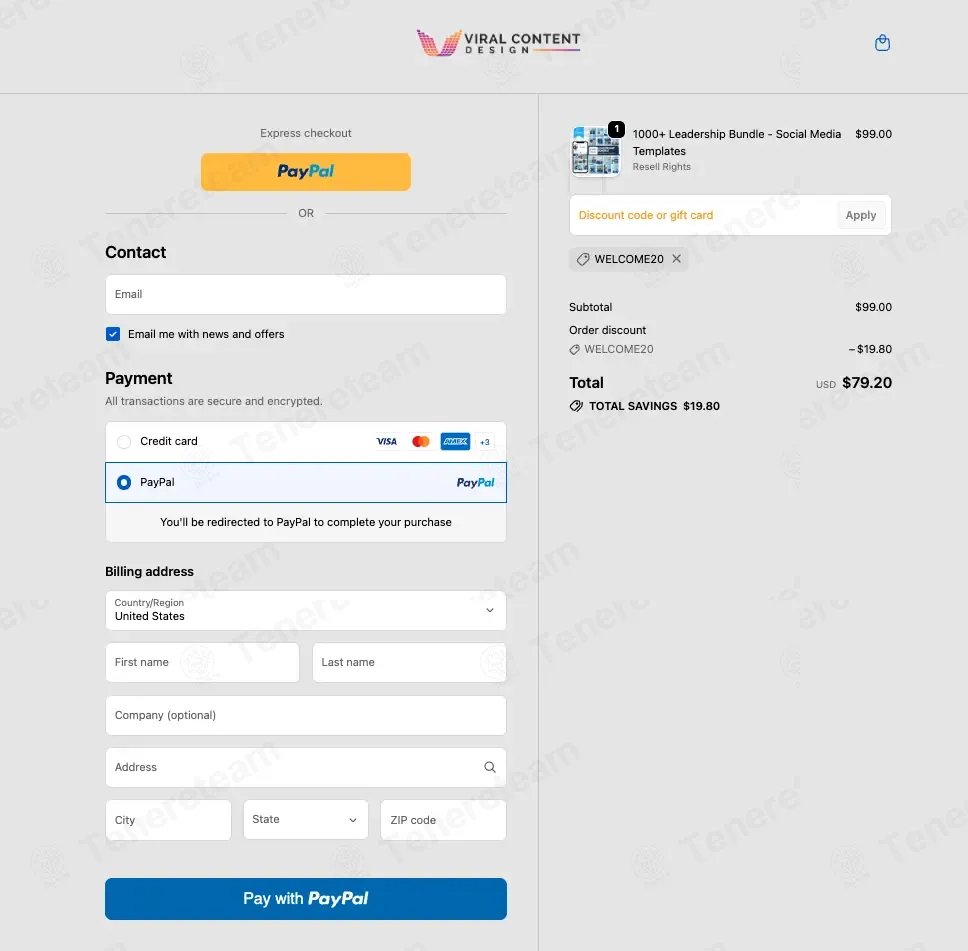The width and height of the screenshot is (968, 951).
Task: Click the $79.20 total amount
Action: [867, 383]
